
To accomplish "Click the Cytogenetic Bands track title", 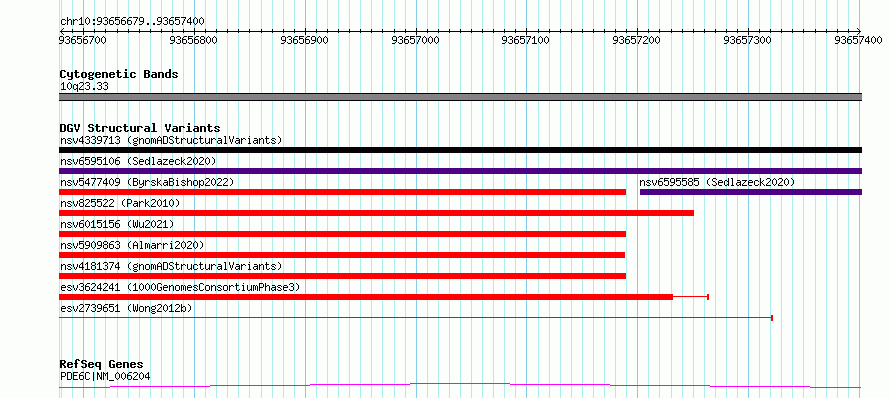I will click(x=119, y=74).
